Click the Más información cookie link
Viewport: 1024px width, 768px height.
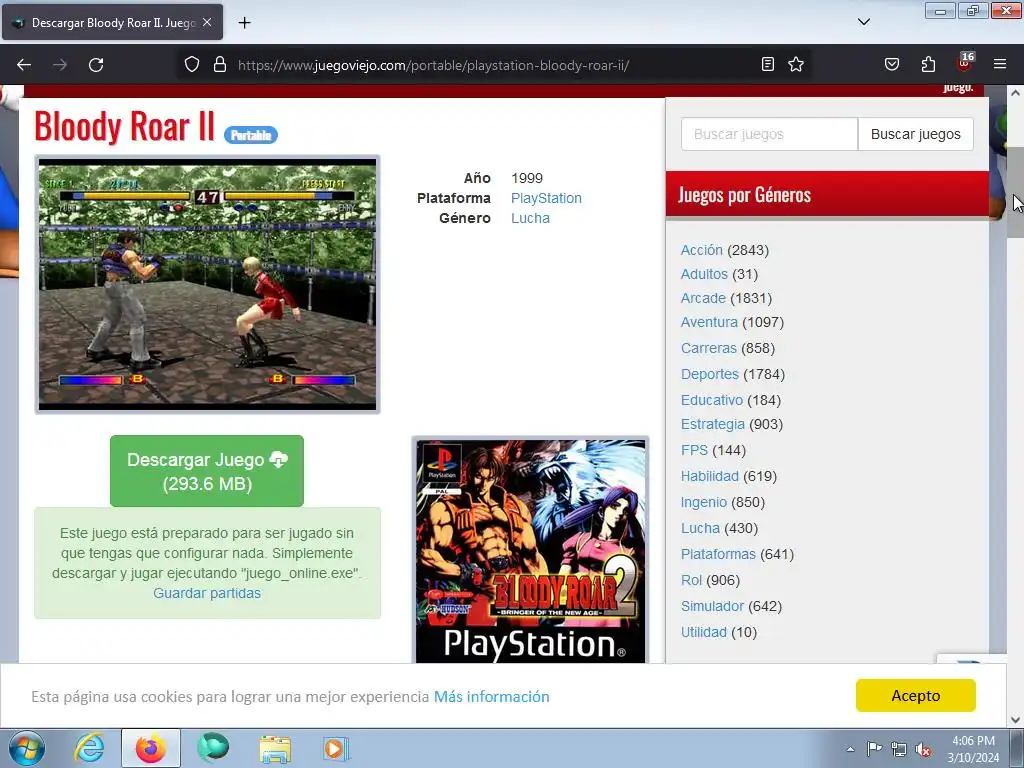click(x=492, y=697)
